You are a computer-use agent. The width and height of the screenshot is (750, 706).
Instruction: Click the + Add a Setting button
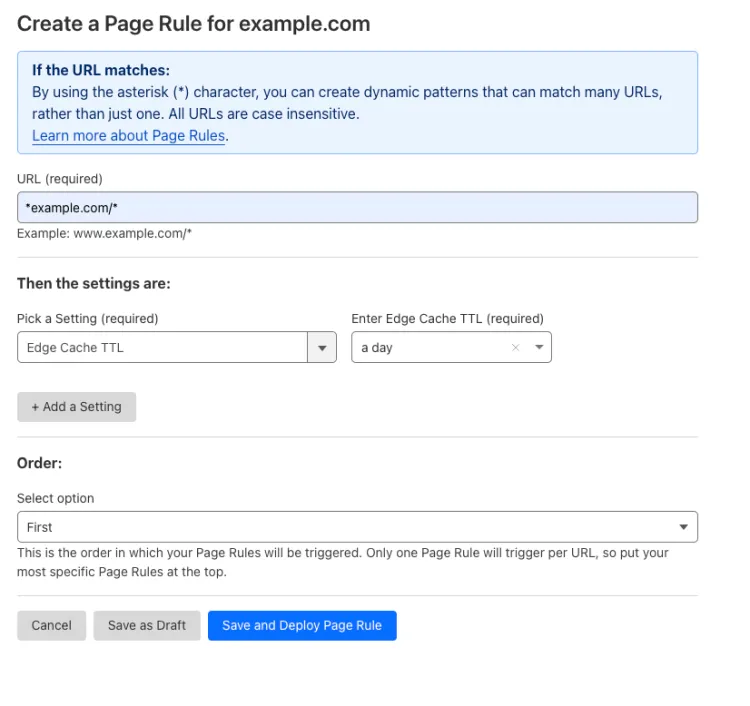tap(76, 407)
